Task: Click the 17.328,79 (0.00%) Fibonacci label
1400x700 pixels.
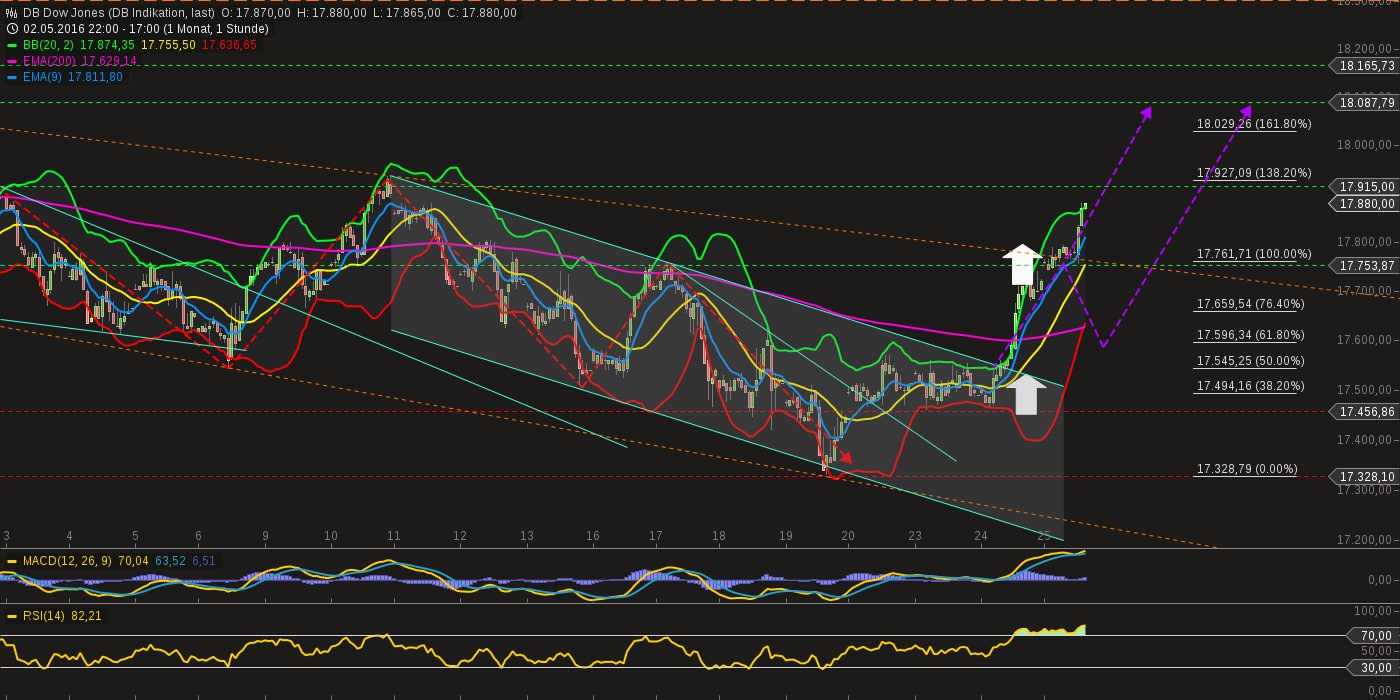Action: (1247, 469)
